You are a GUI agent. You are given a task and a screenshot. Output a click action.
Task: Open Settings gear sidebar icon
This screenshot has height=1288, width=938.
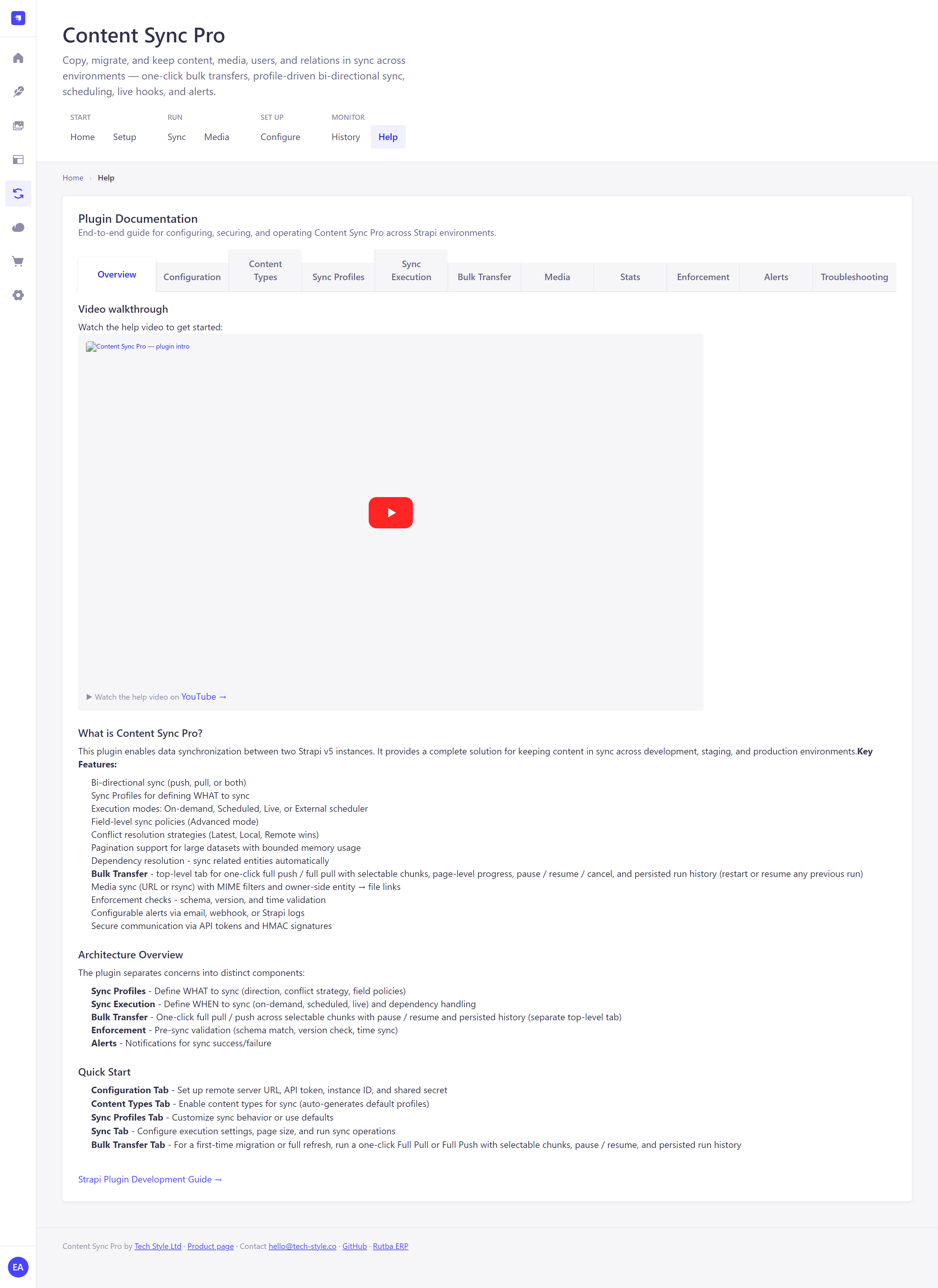coord(18,295)
